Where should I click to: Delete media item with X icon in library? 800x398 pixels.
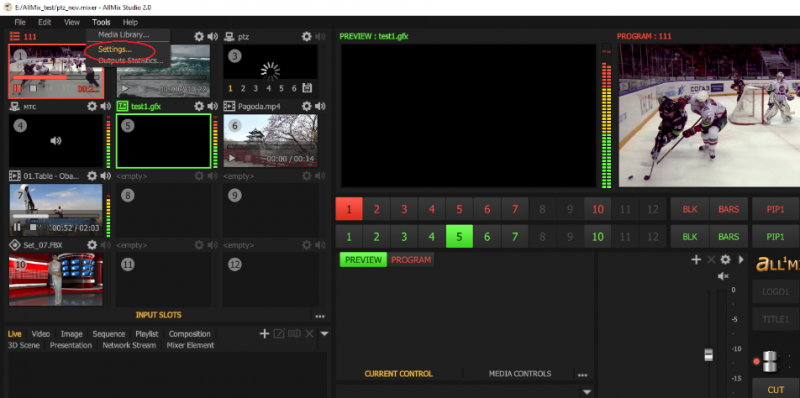[x=309, y=334]
